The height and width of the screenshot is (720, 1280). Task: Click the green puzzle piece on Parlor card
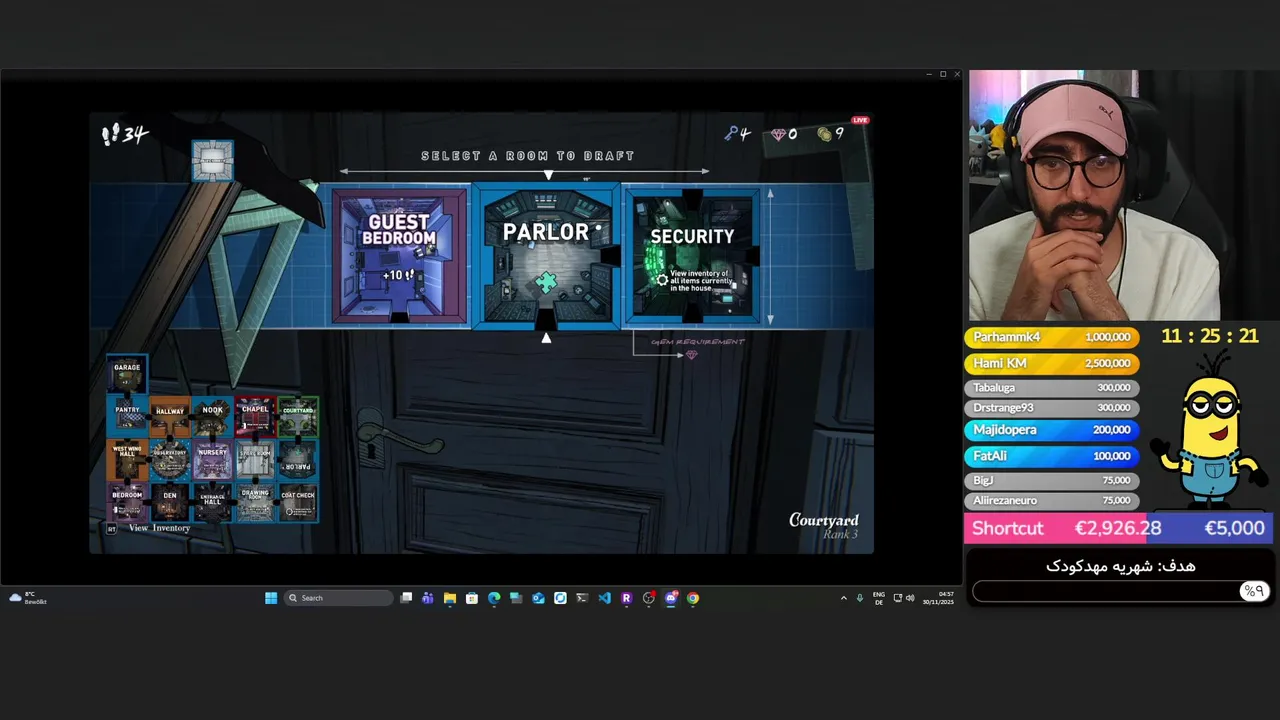pyautogui.click(x=546, y=282)
